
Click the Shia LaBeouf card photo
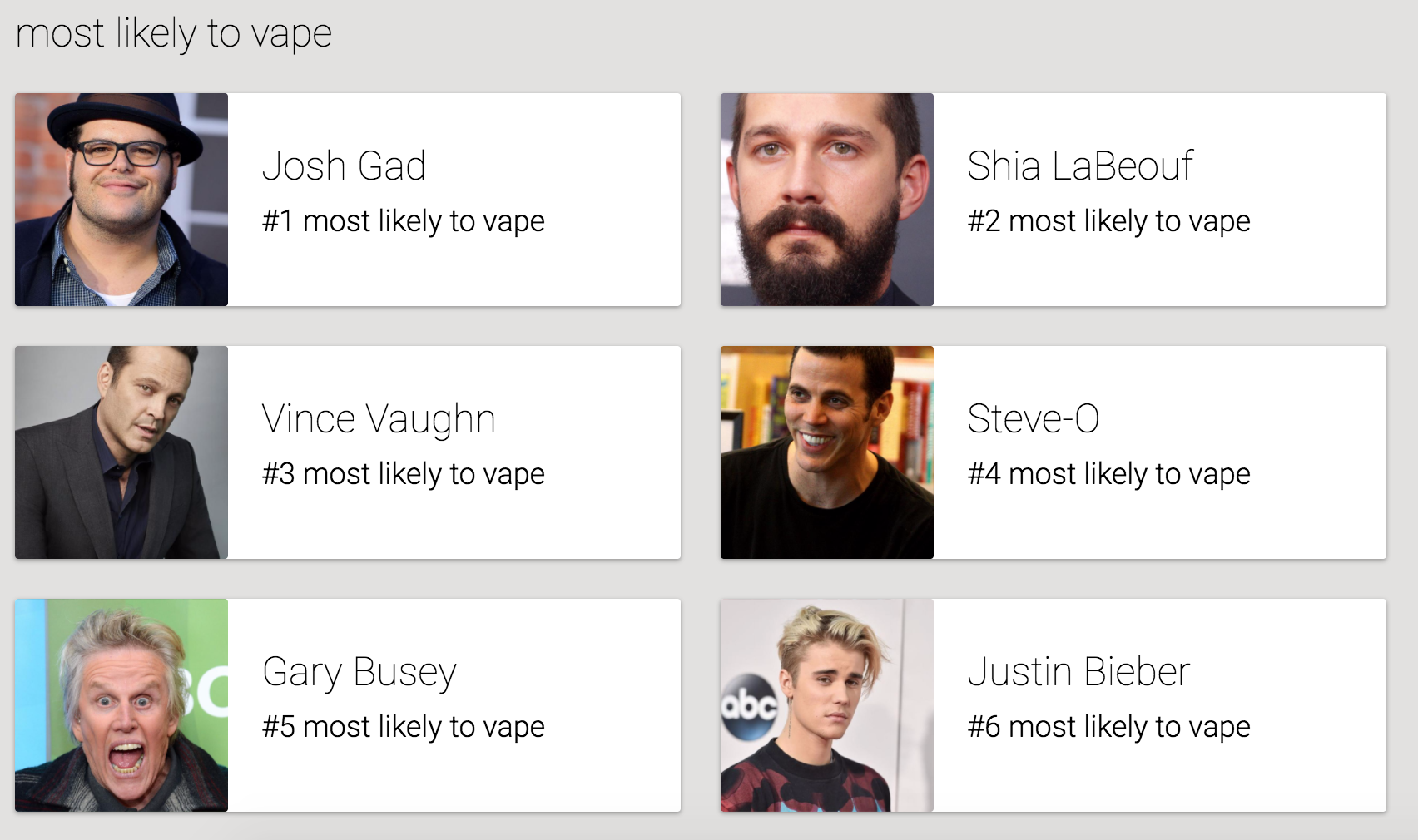[827, 200]
